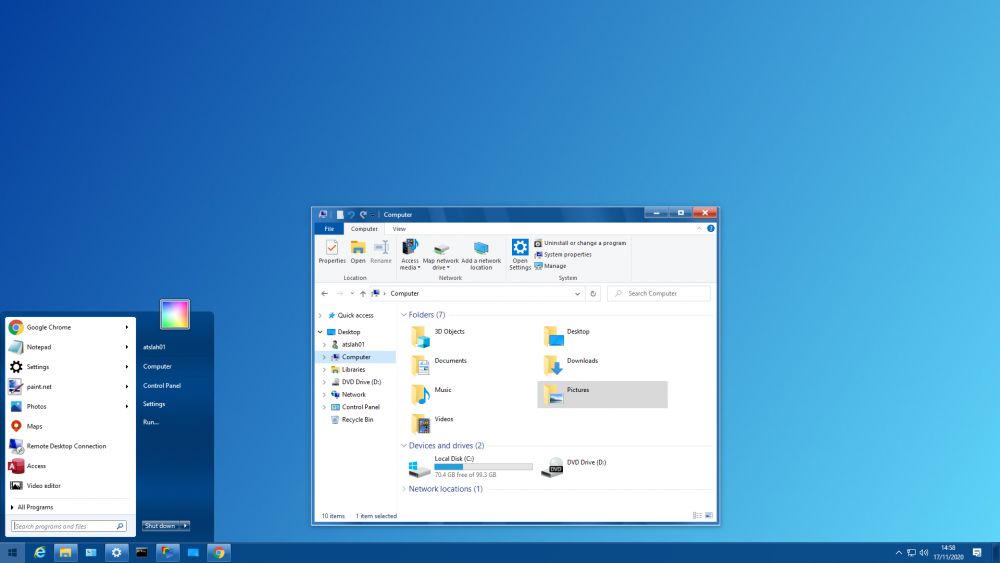This screenshot has height=563, width=1000.
Task: Click the Open Settings gear in the ribbon
Action: (520, 248)
